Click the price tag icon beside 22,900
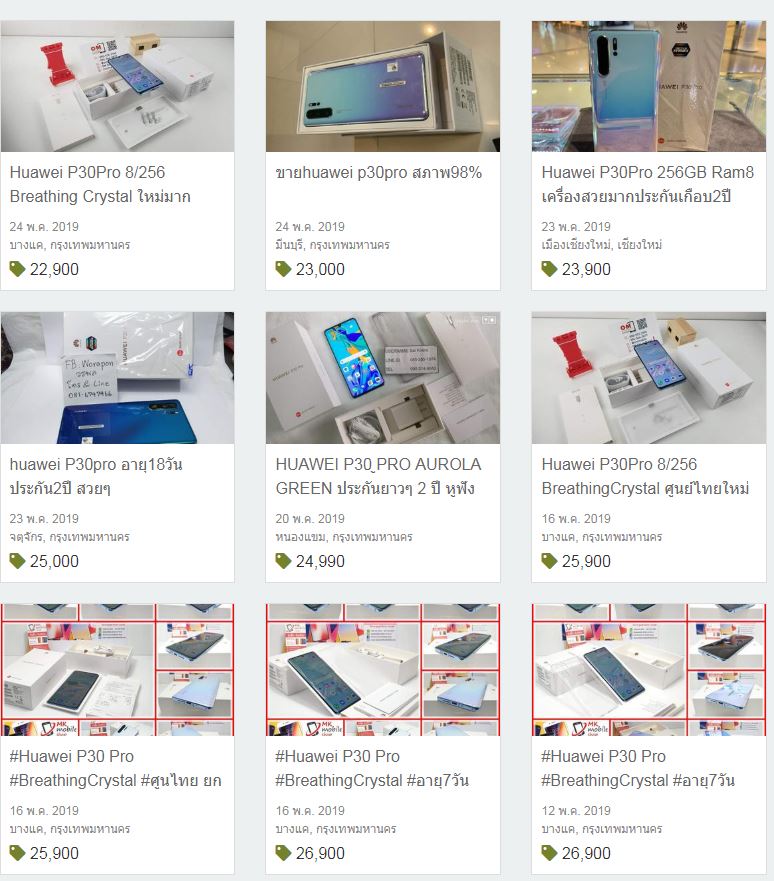Screen dimensions: 774x881 coord(17,269)
